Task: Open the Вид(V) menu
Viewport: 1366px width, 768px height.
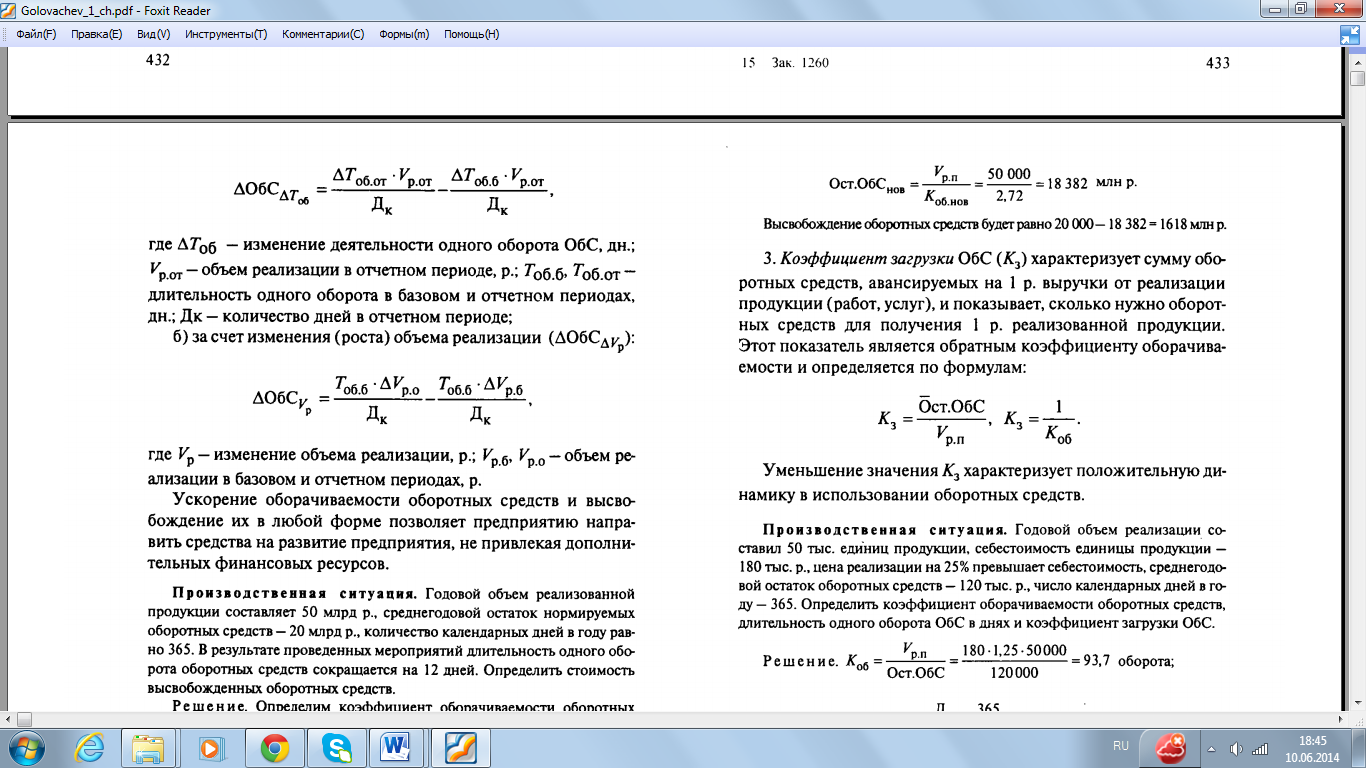Action: 154,34
